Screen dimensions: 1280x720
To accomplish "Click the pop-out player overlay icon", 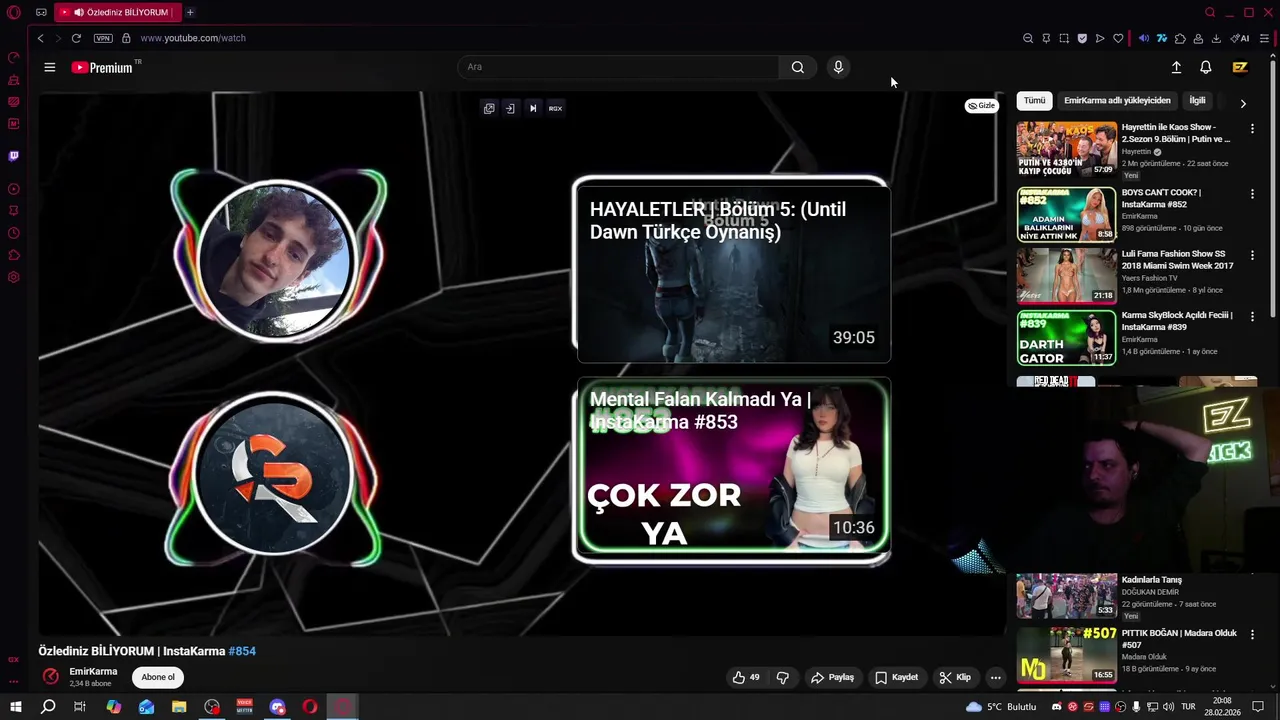I will pos(489,108).
